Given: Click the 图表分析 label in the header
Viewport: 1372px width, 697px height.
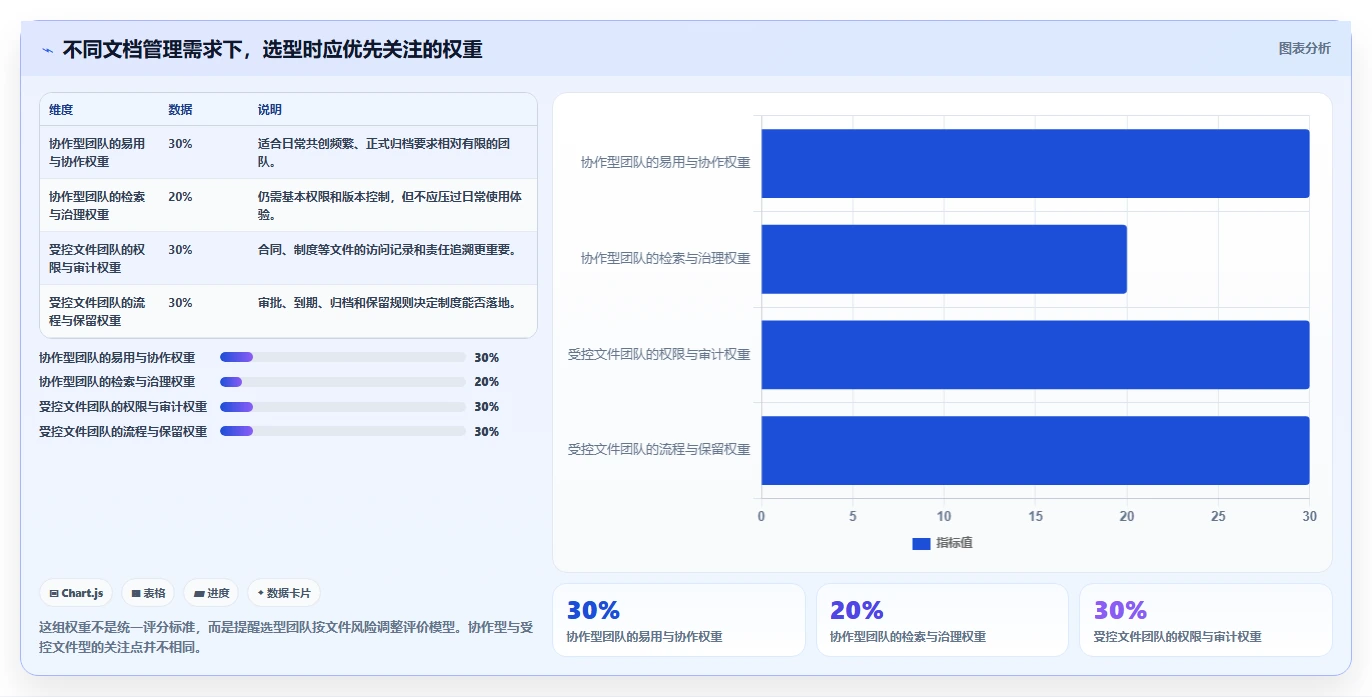Looking at the screenshot, I should coord(1304,48).
